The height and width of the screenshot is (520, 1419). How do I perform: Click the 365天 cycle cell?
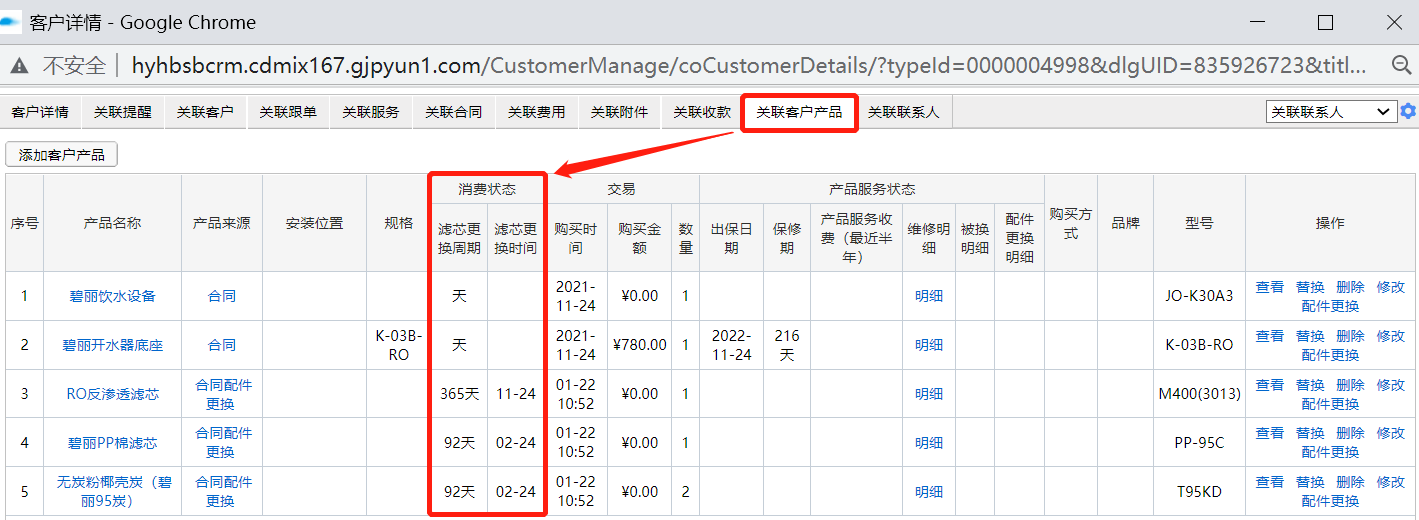click(459, 394)
